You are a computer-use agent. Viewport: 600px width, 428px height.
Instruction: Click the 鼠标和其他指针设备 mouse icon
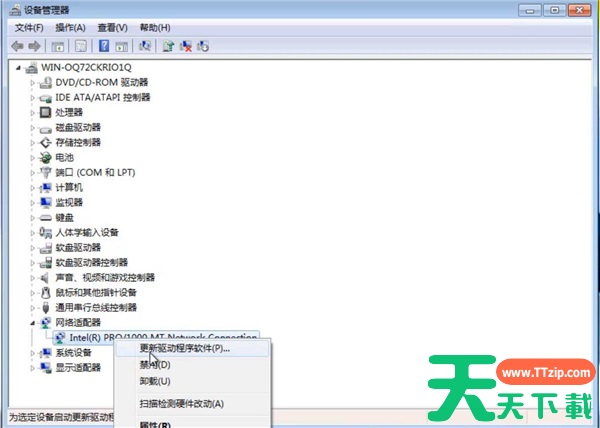[46, 293]
